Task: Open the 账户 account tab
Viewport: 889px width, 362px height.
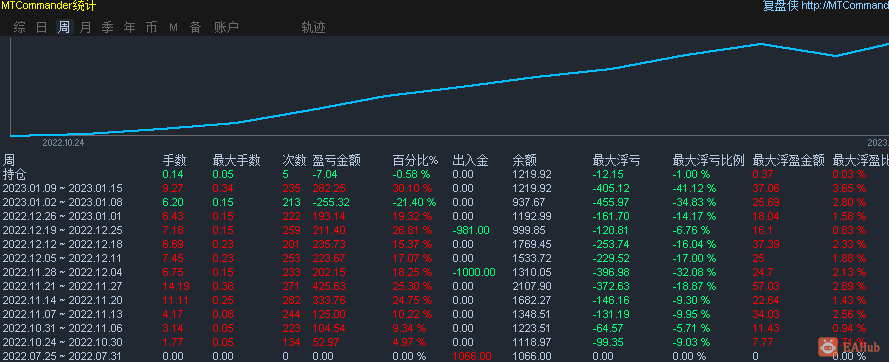Action: tap(226, 27)
